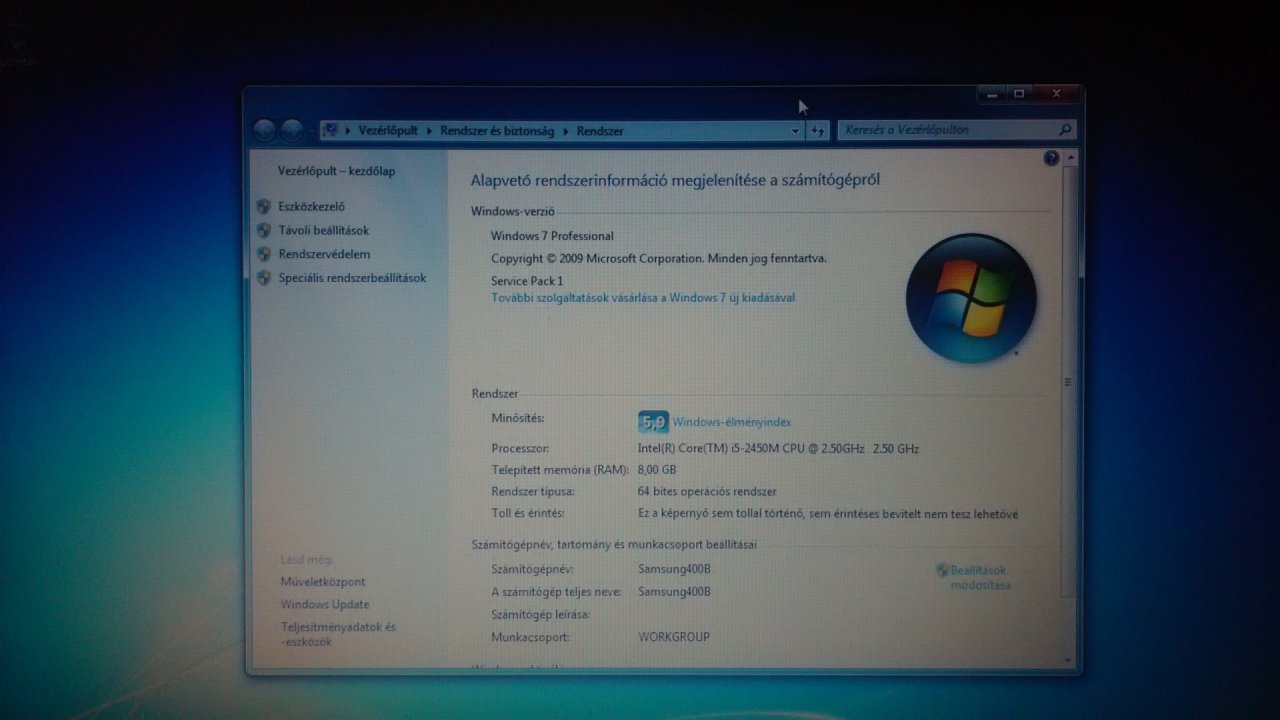This screenshot has height=720, width=1280.
Task: Select Rendszer és biztonság breadcrumb segment
Action: click(x=497, y=131)
